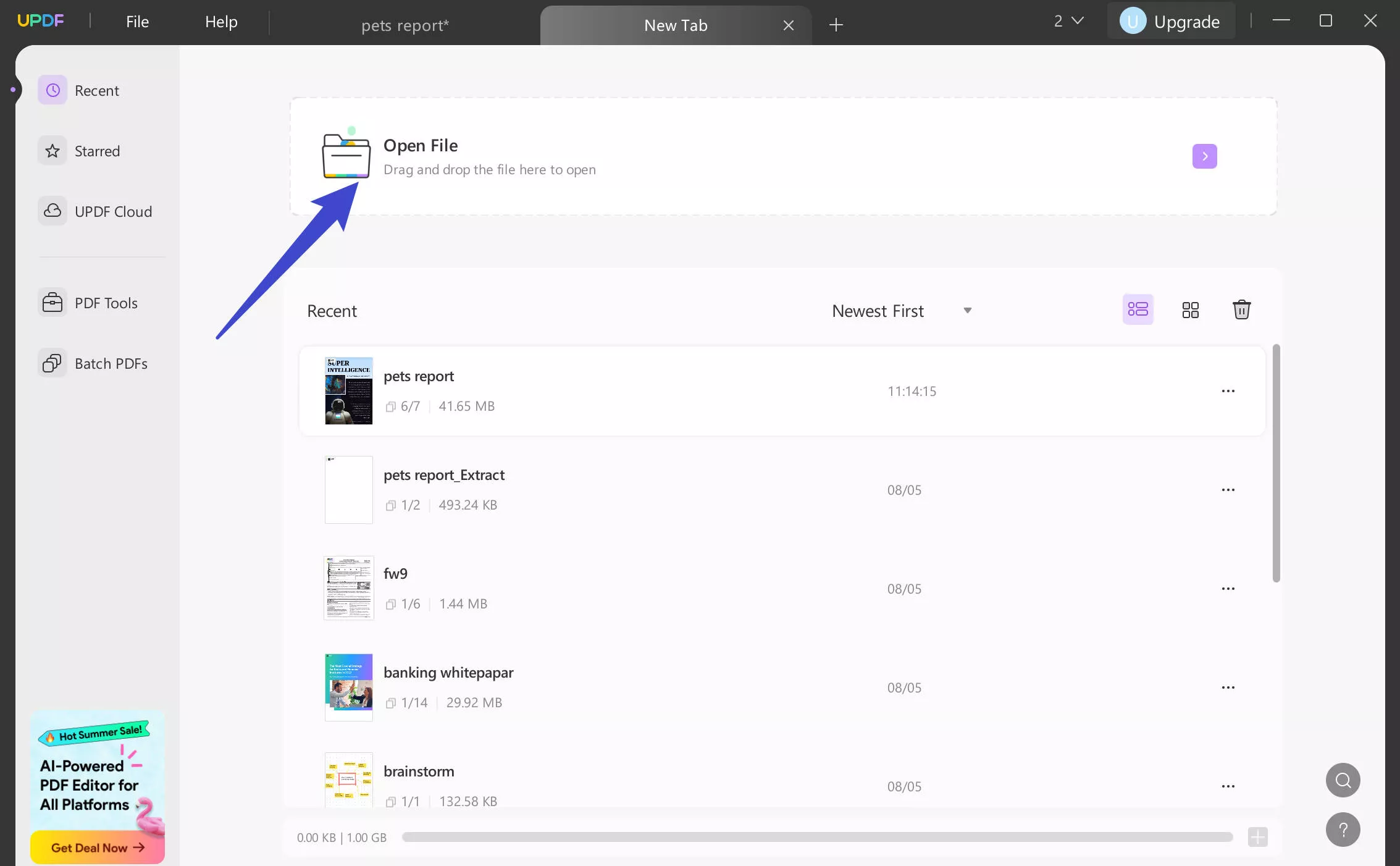The image size is (1400, 866).
Task: Open banking whitepapar file options
Action: (x=1228, y=687)
